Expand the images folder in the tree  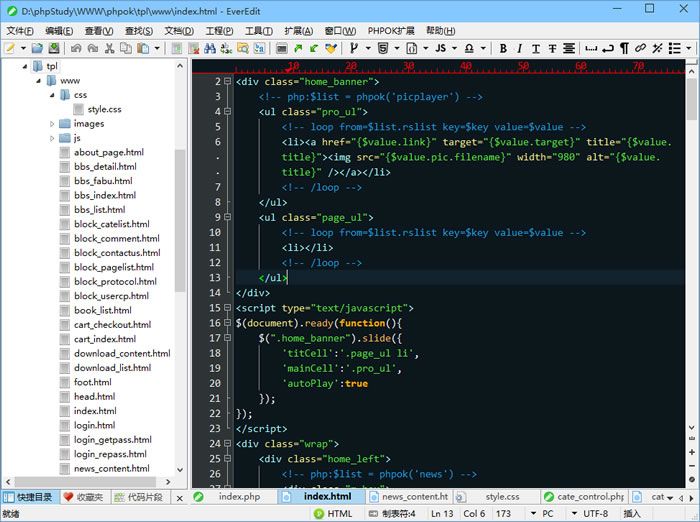click(51, 124)
